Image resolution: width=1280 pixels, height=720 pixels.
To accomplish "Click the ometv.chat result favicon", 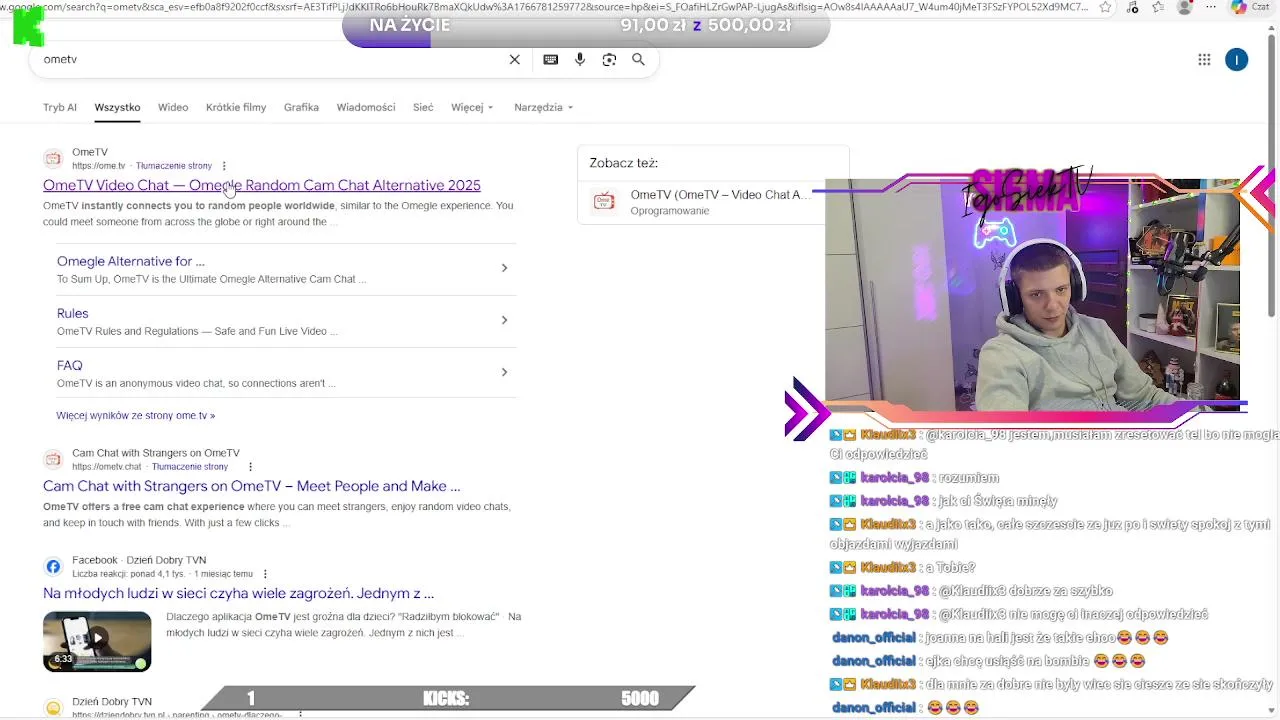I will tap(53, 459).
